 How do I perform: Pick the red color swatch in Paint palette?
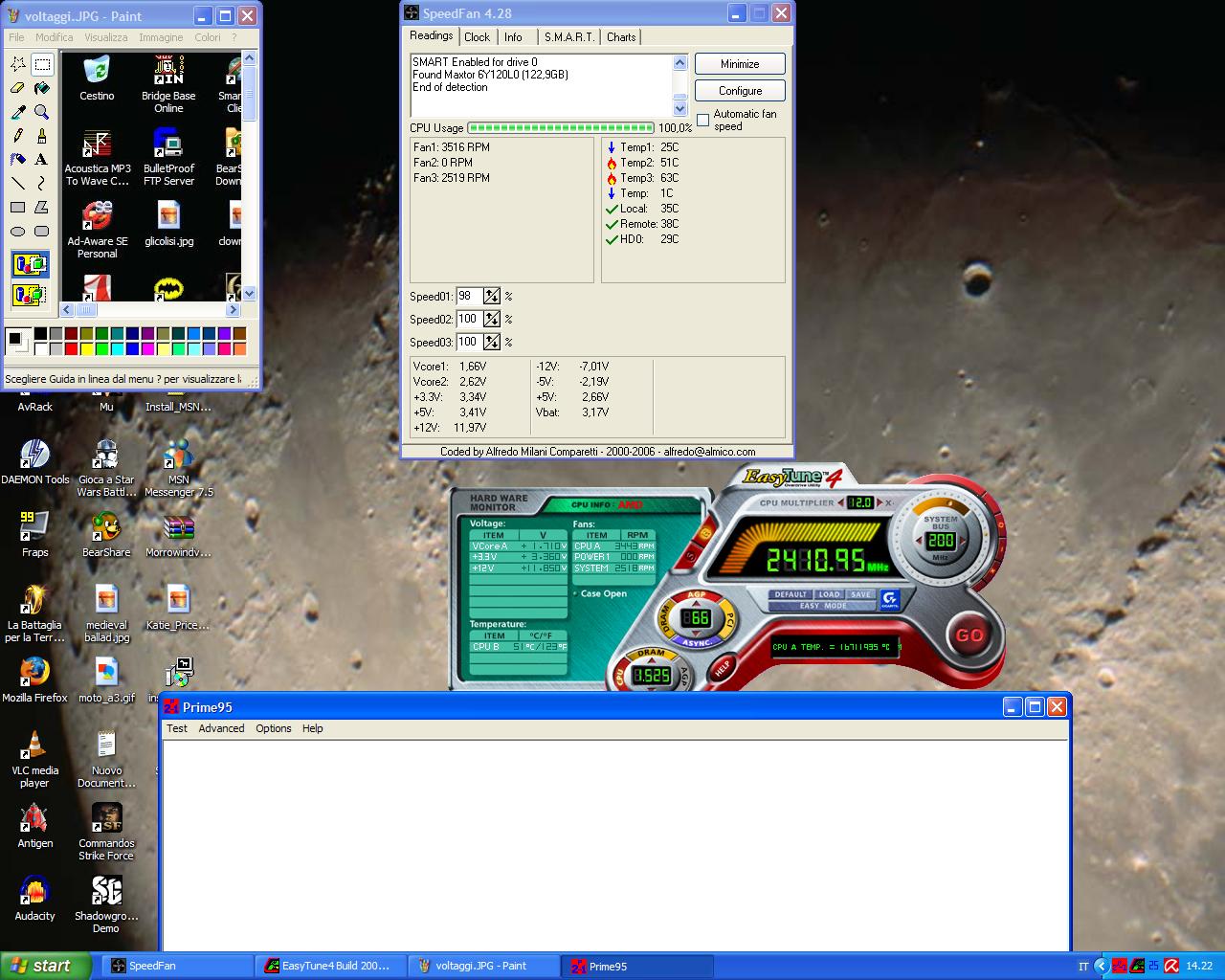[71, 347]
